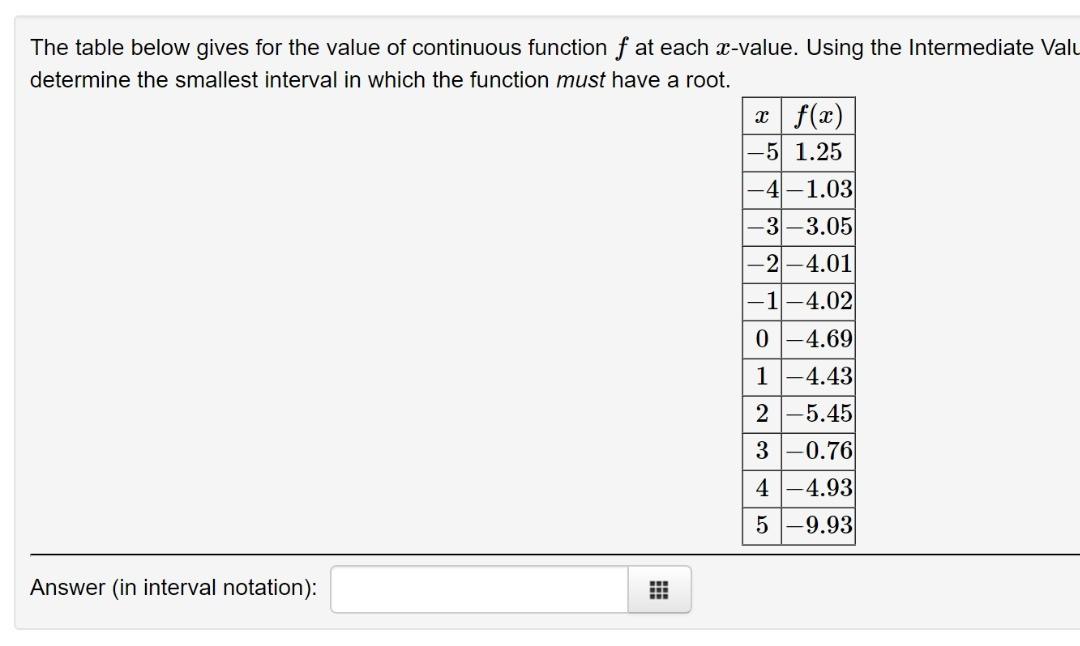Viewport: 1080px width, 646px height.
Task: Click the table header cell f(x)
Action: (817, 114)
